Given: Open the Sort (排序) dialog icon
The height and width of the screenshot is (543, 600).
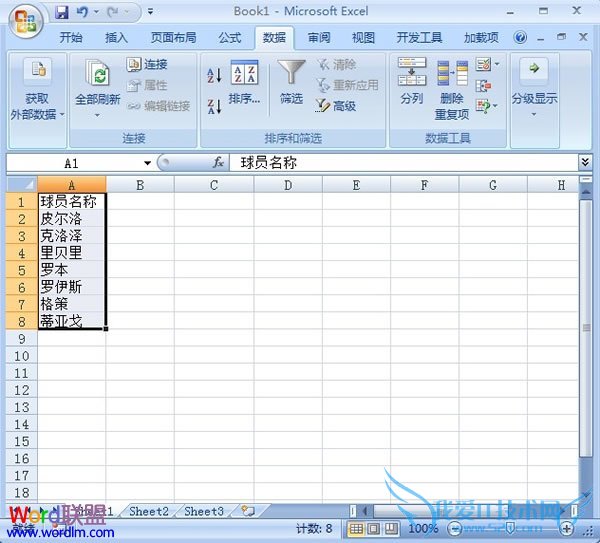Looking at the screenshot, I should [245, 82].
